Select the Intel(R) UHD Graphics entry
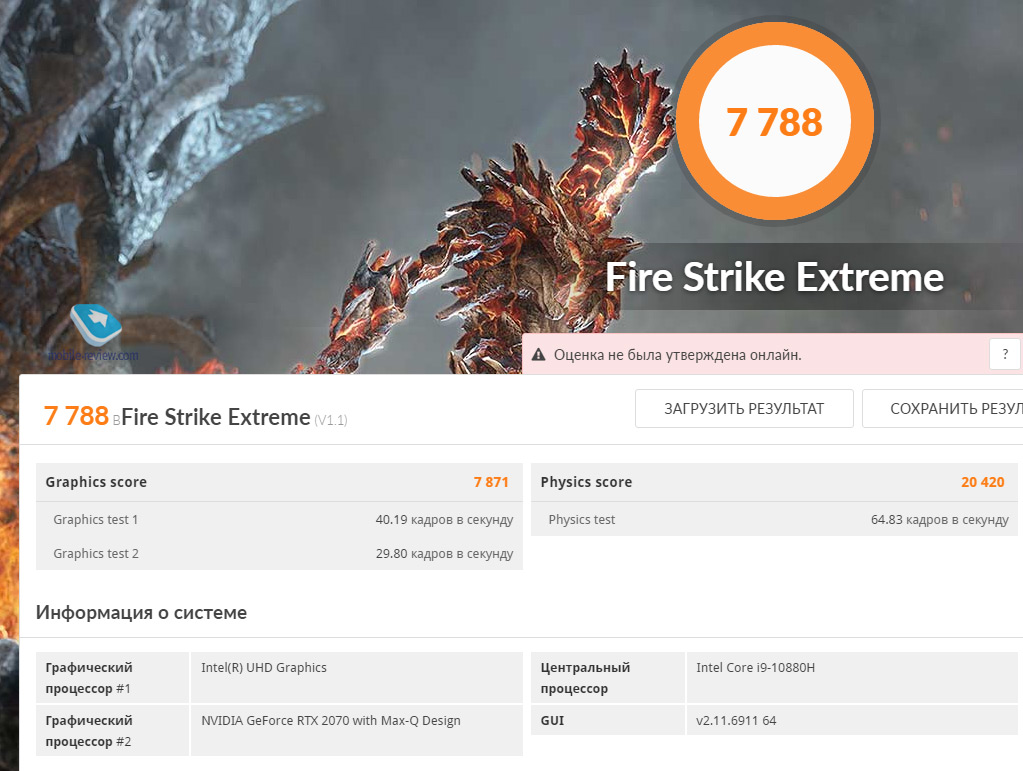 coord(264,667)
